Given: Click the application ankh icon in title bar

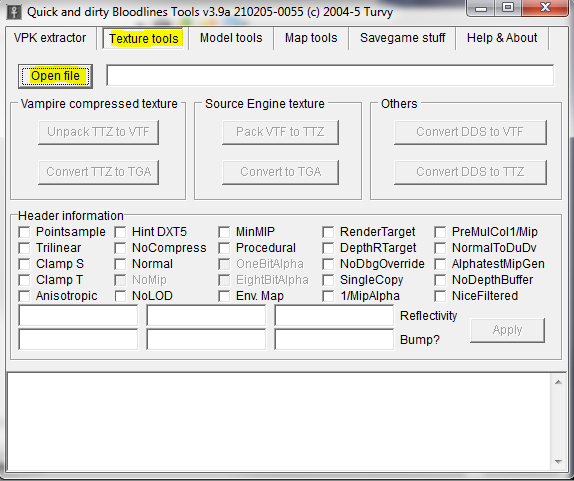Looking at the screenshot, I should [x=14, y=12].
